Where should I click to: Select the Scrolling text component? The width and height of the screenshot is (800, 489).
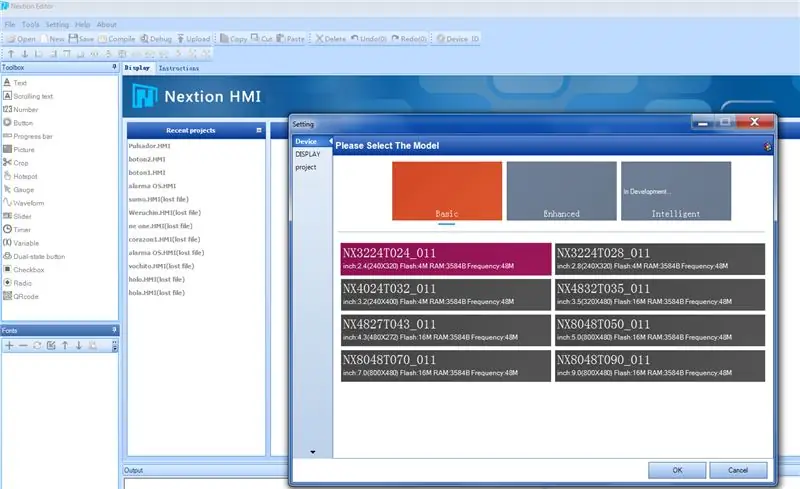tap(28, 96)
